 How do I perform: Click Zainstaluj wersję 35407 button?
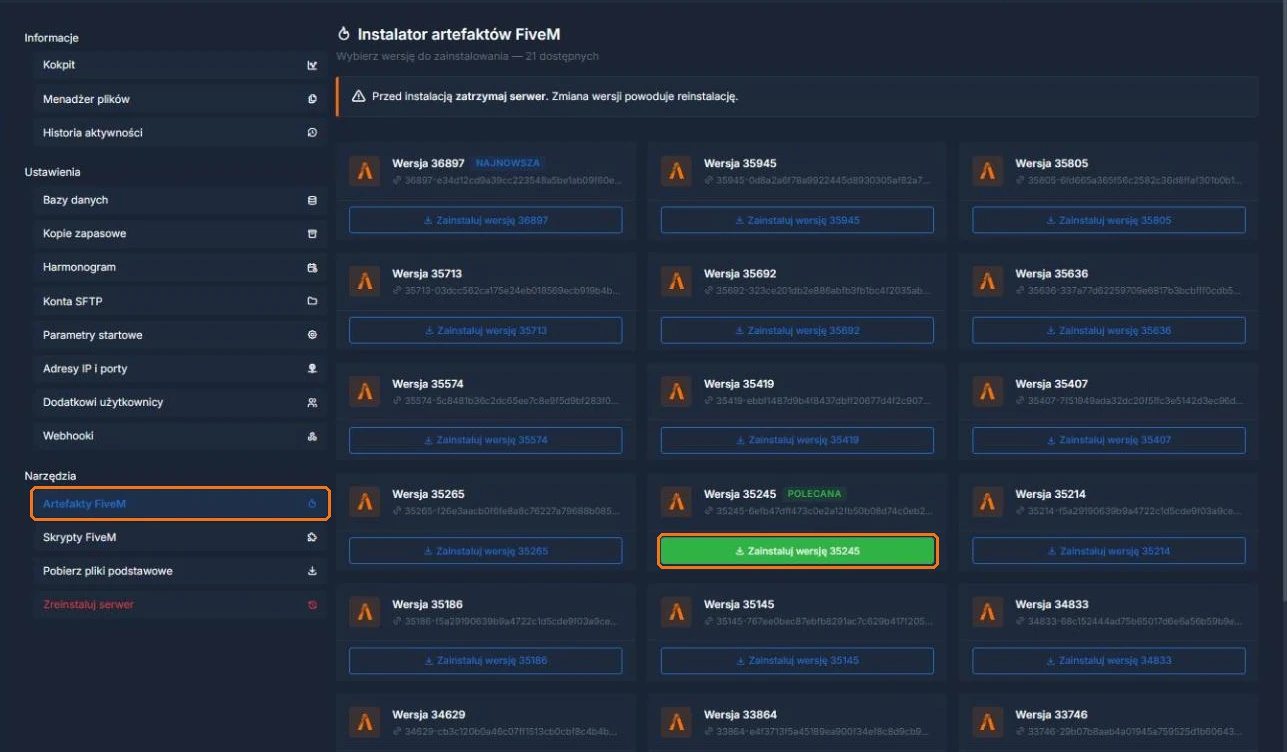(1109, 440)
